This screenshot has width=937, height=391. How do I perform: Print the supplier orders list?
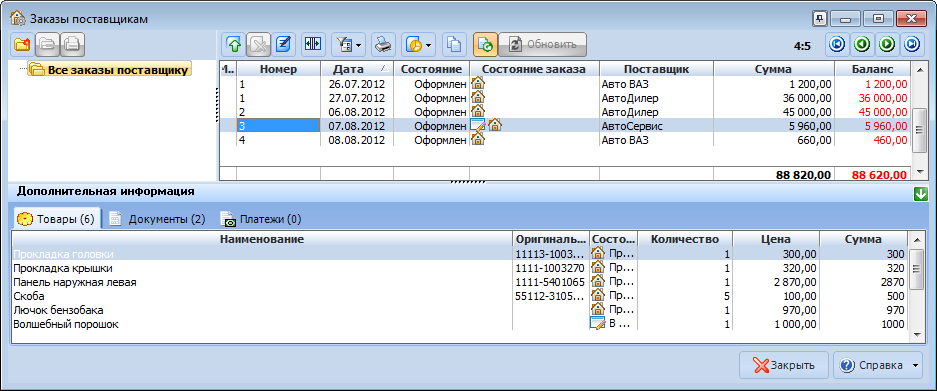click(x=383, y=44)
